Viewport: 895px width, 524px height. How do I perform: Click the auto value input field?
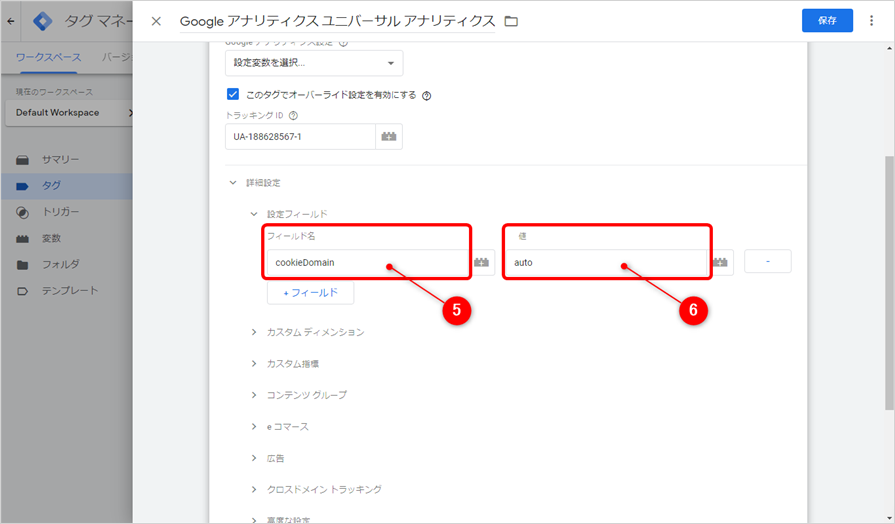[x=606, y=263]
